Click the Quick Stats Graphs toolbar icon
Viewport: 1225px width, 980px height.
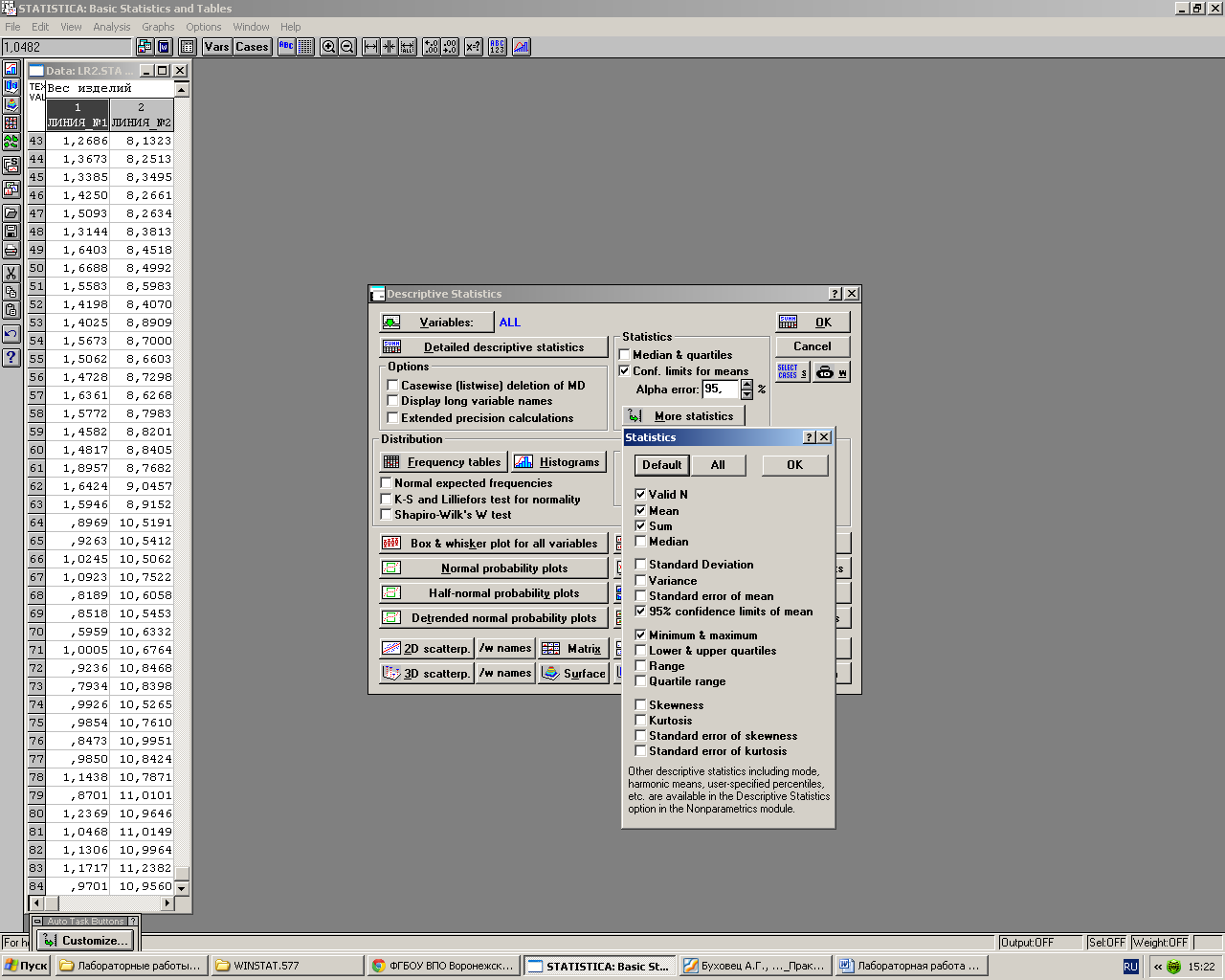click(522, 47)
